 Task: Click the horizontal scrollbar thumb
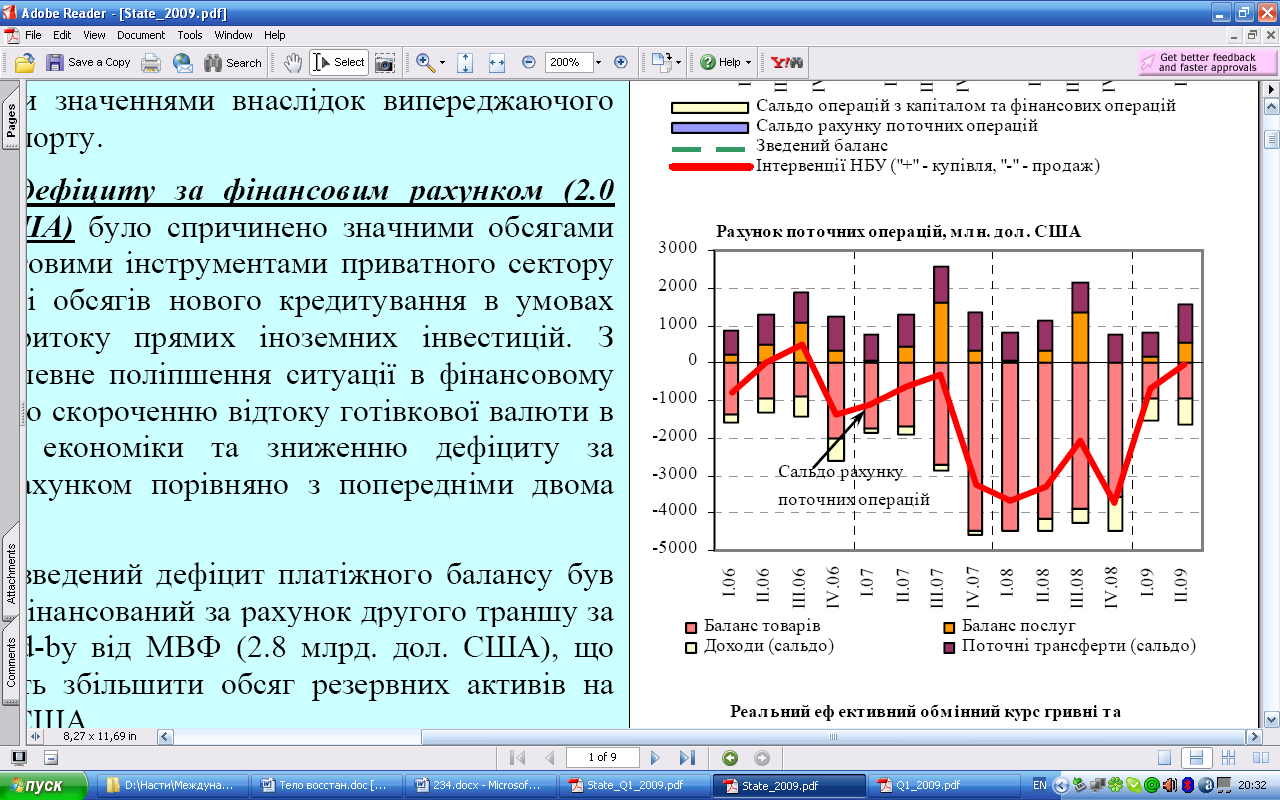(833, 737)
